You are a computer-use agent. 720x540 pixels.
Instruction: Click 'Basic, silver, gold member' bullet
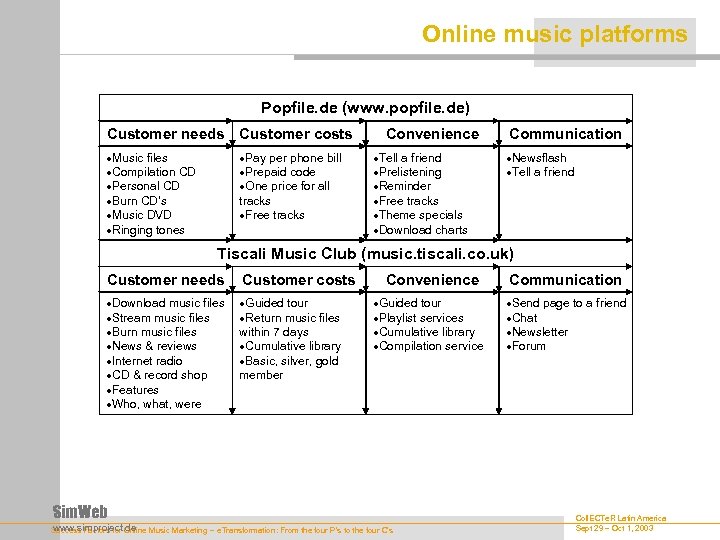click(x=289, y=368)
